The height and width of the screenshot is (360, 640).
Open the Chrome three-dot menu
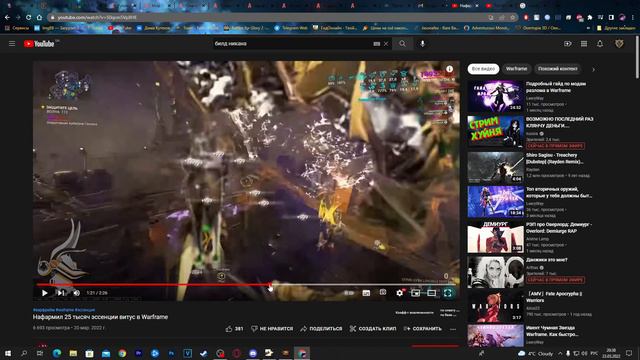coord(633,18)
